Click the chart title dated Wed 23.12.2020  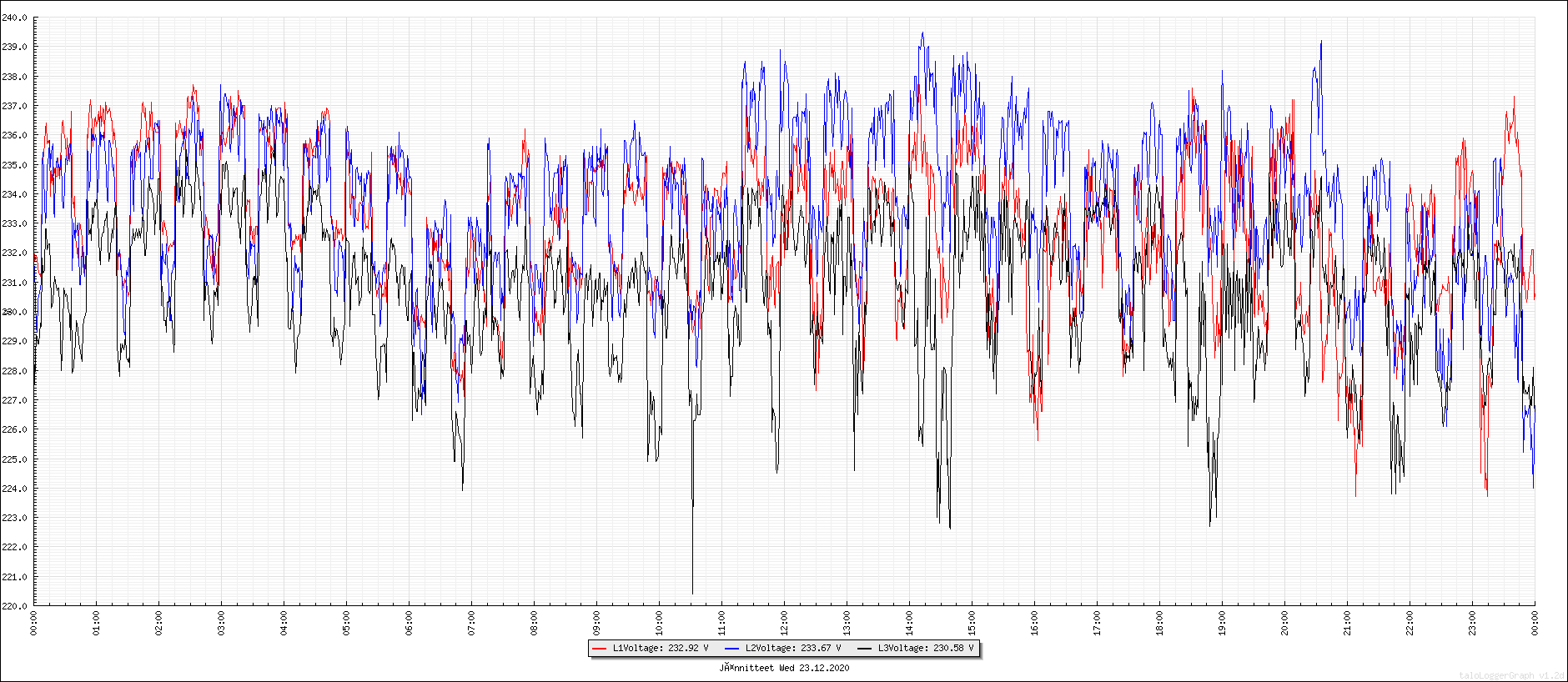[x=784, y=668]
